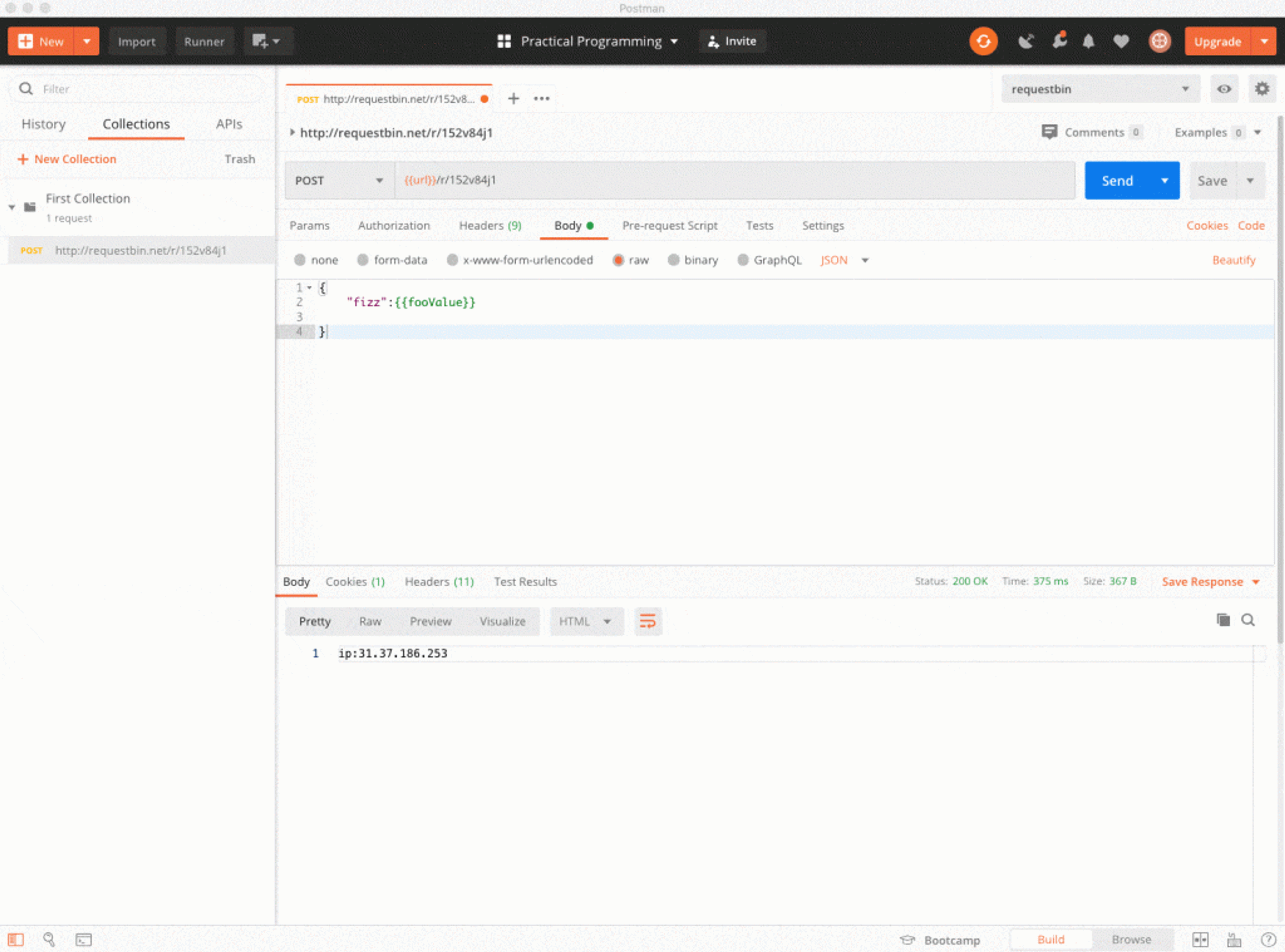This screenshot has width=1285, height=952.
Task: Click the filter search magnifier icon
Action: (x=26, y=89)
